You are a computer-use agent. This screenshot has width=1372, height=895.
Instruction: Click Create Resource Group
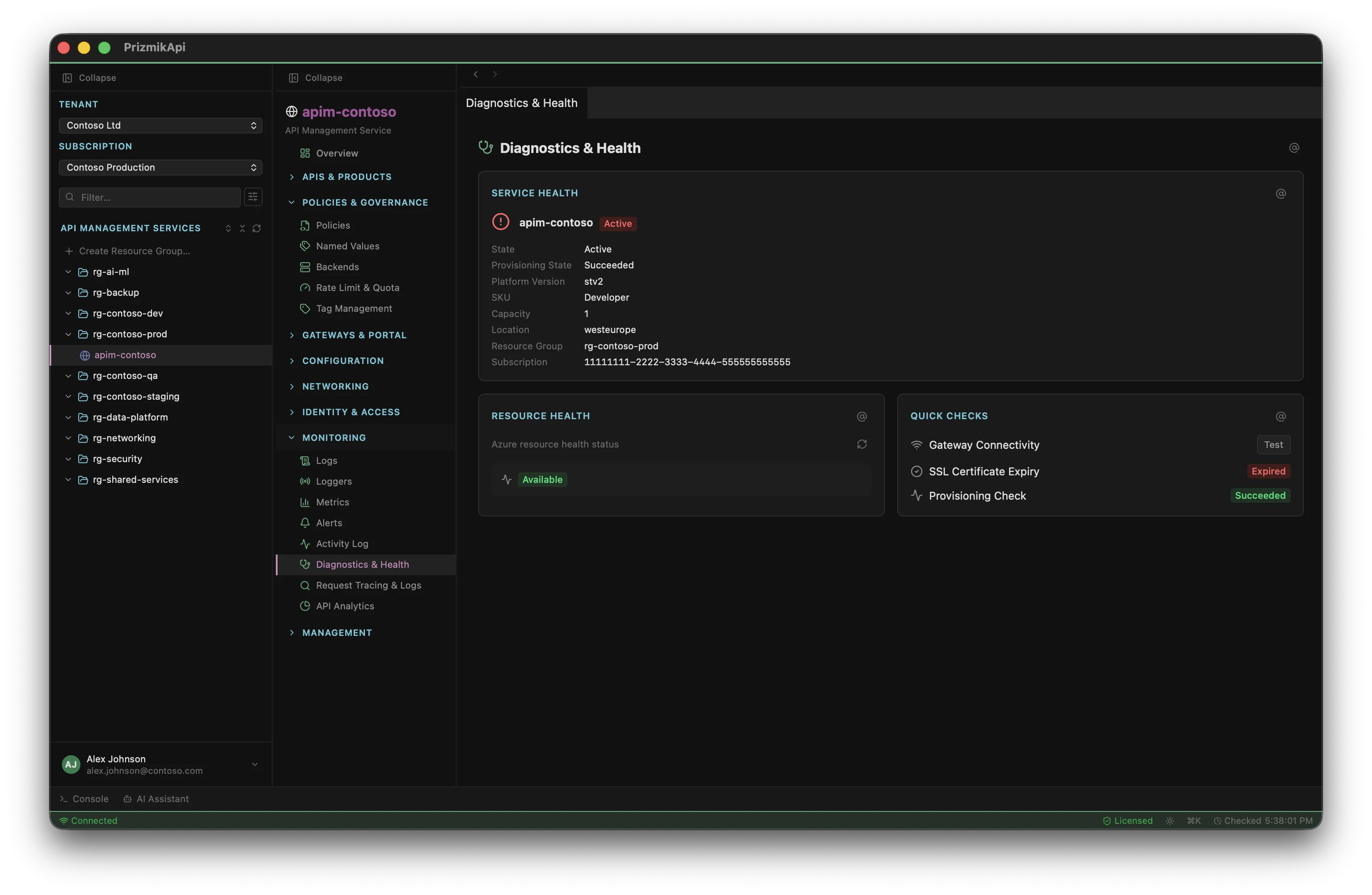134,251
